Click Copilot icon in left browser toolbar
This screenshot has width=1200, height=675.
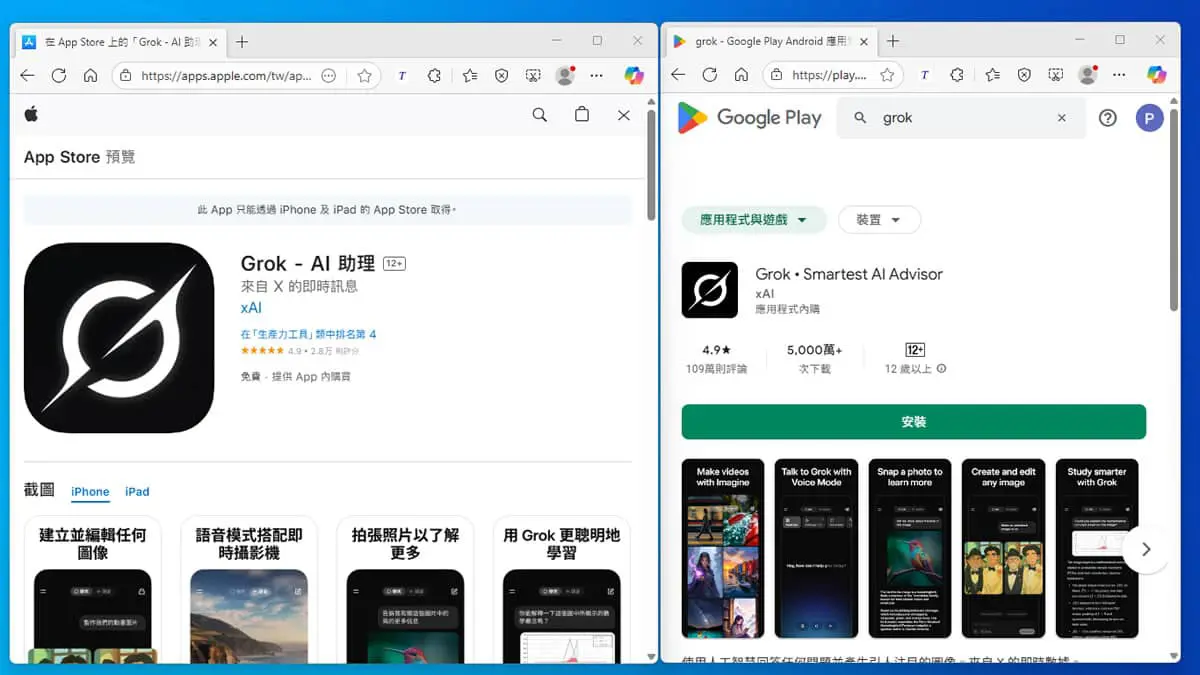tap(634, 75)
